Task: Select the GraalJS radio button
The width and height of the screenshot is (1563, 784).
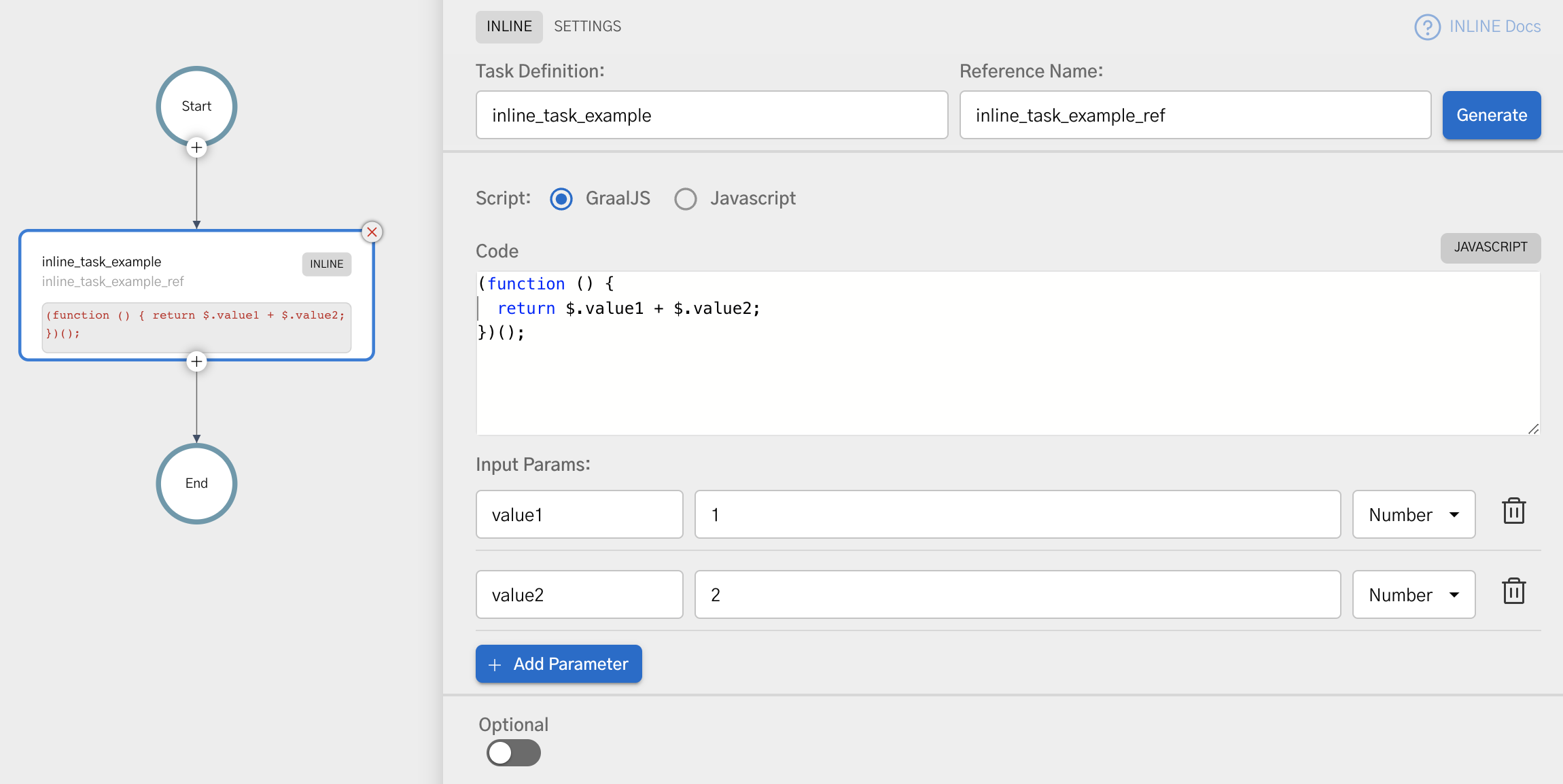Action: click(561, 198)
